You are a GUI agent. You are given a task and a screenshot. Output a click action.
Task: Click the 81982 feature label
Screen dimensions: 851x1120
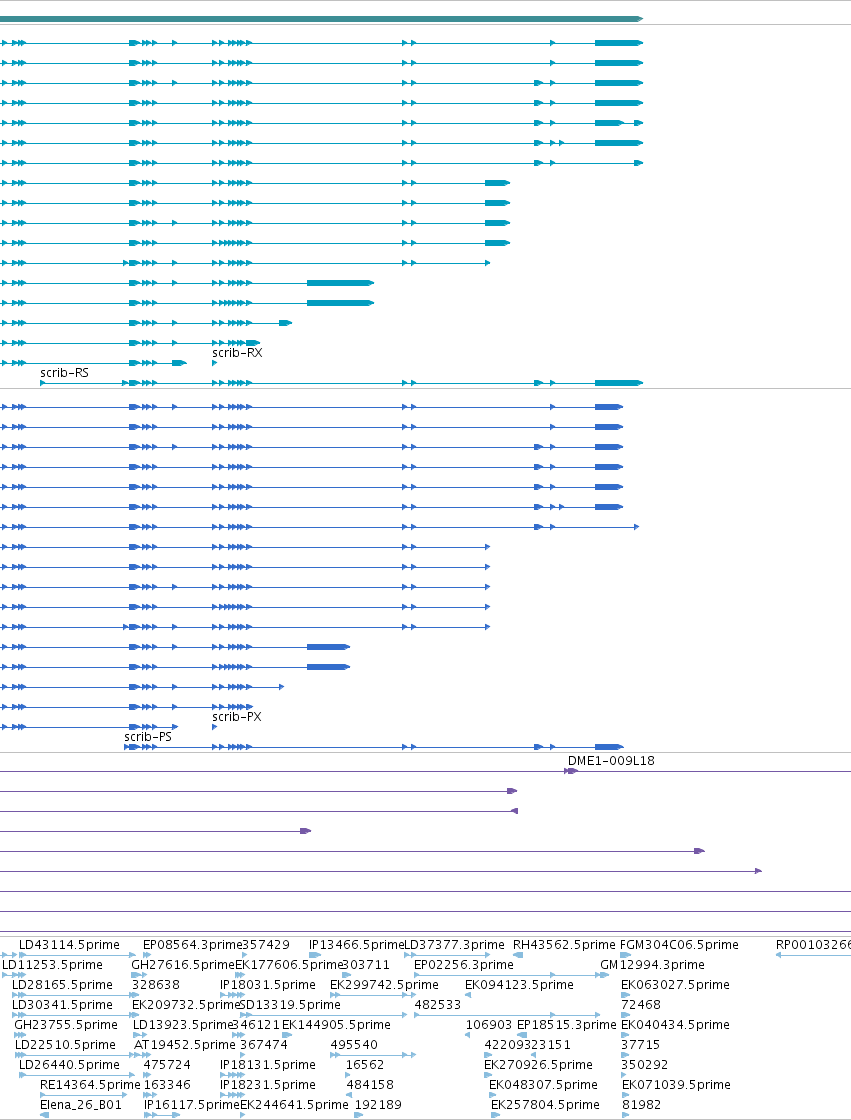(642, 1105)
